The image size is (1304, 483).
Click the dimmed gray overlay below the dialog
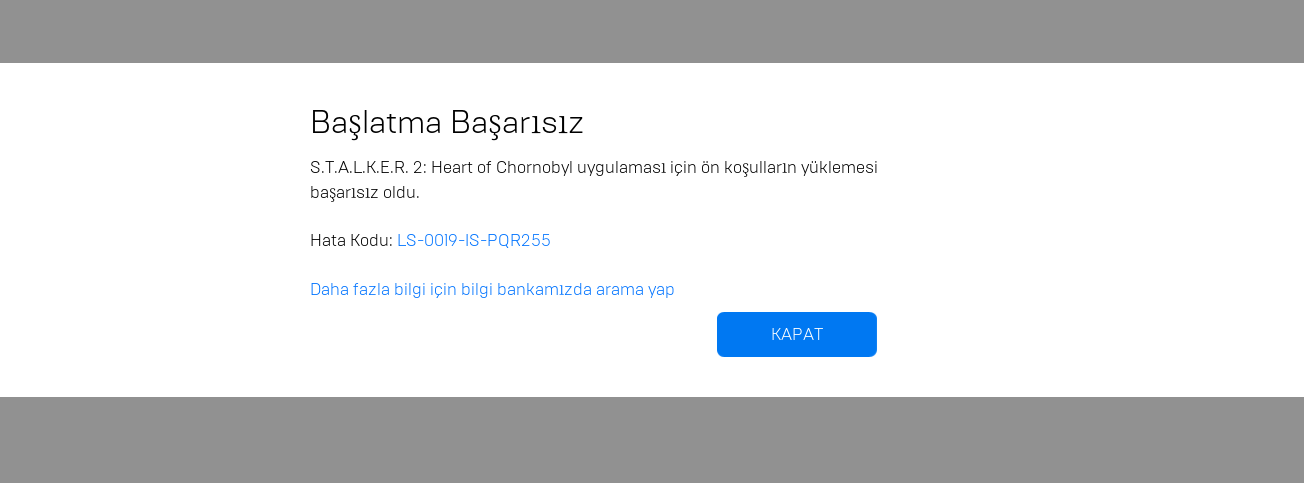coord(652,440)
